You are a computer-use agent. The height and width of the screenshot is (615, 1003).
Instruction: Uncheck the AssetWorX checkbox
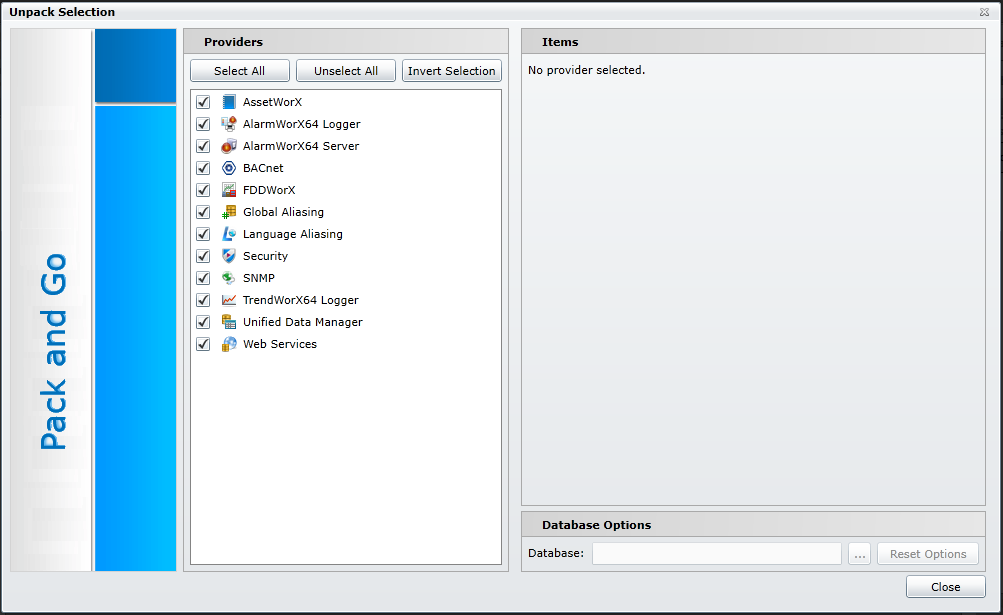coord(203,102)
